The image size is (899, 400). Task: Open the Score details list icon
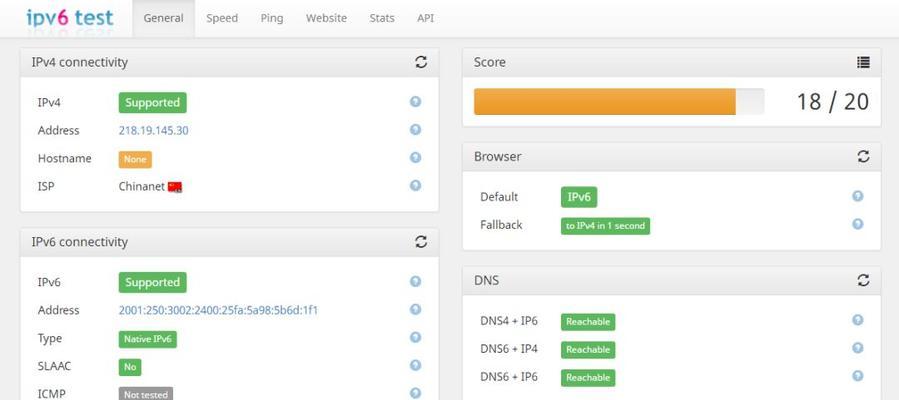pos(863,62)
